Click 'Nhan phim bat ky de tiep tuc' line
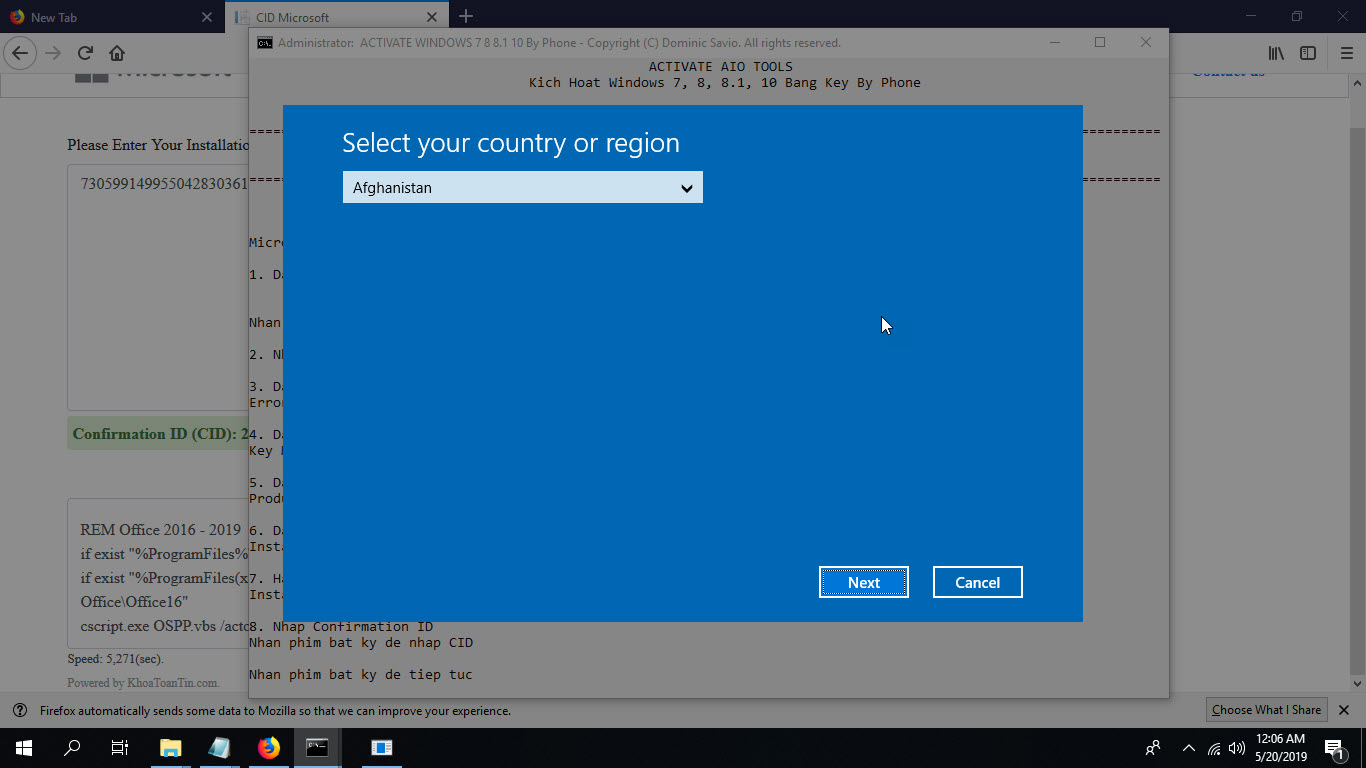The image size is (1366, 768). point(360,675)
